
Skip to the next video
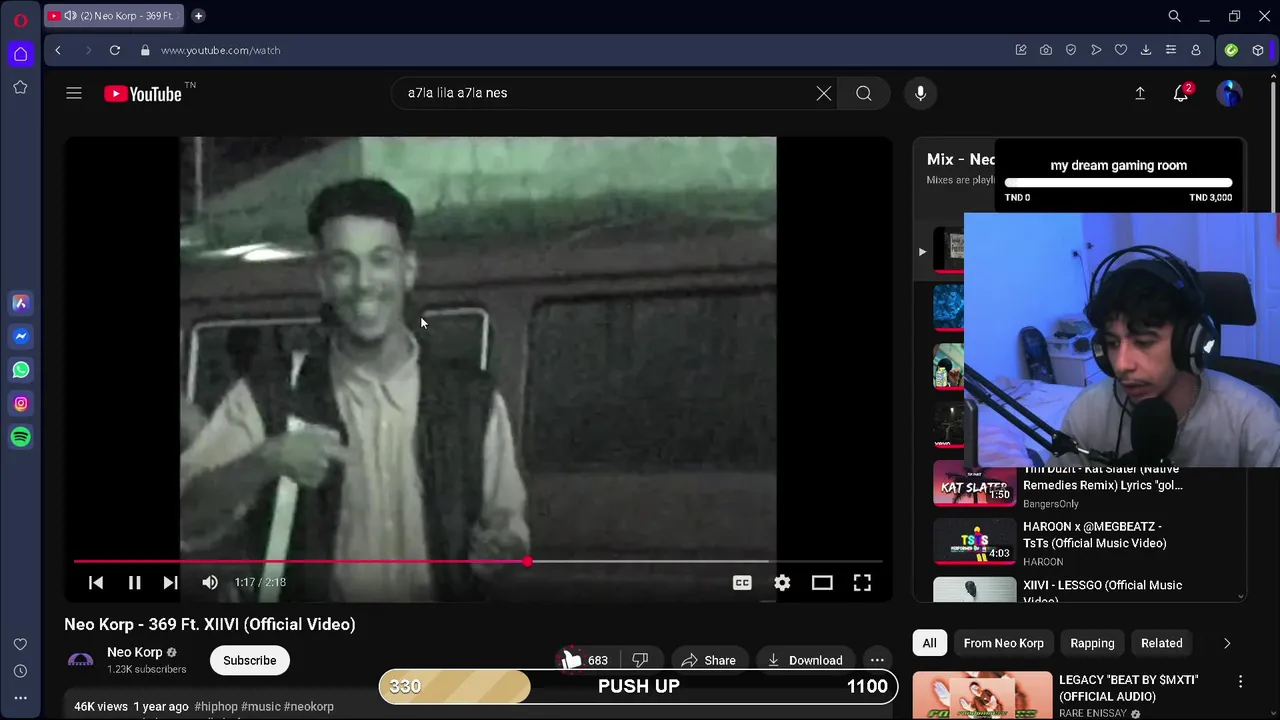[171, 582]
